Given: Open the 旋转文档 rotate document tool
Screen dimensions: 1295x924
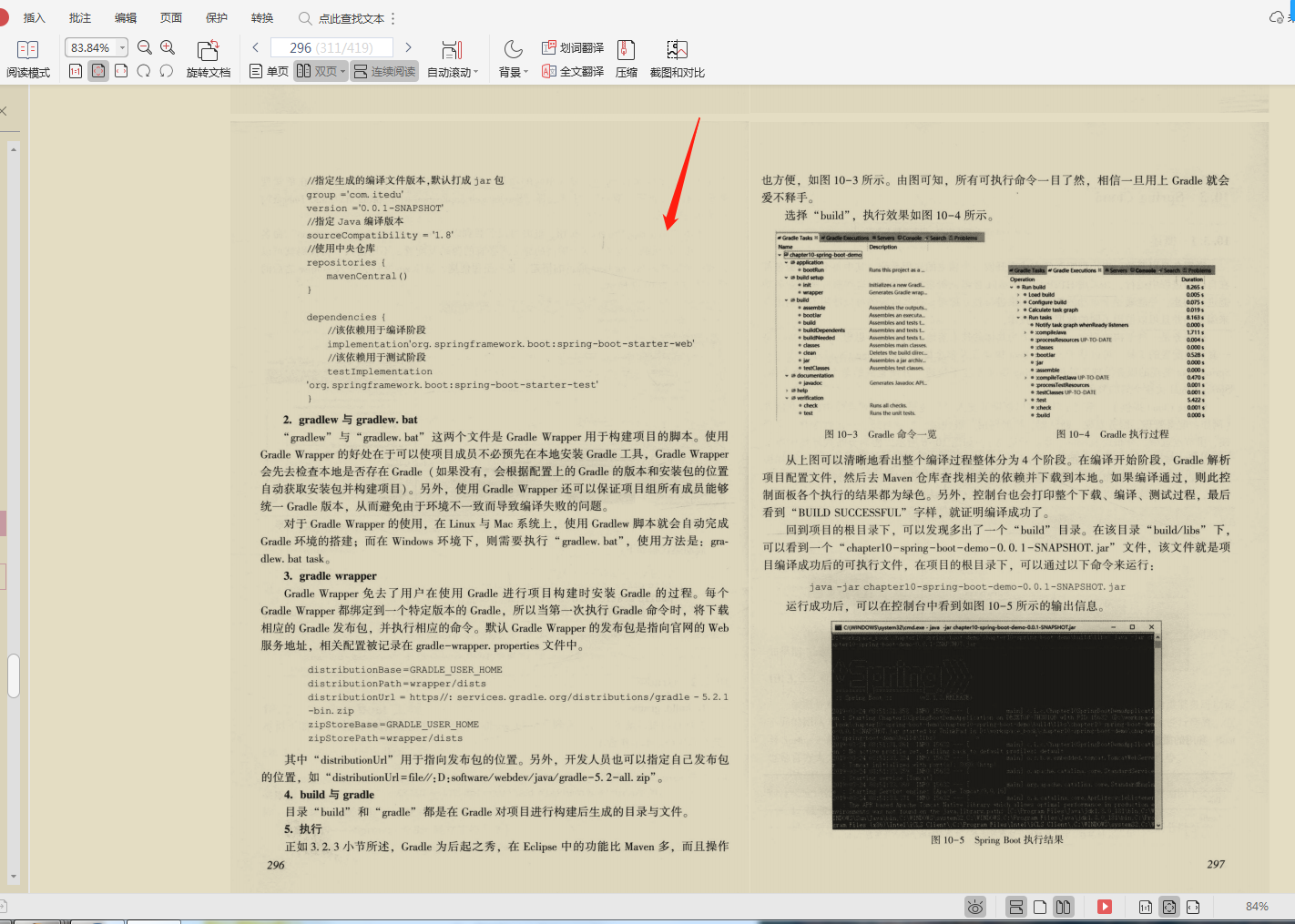Looking at the screenshot, I should click(x=209, y=55).
